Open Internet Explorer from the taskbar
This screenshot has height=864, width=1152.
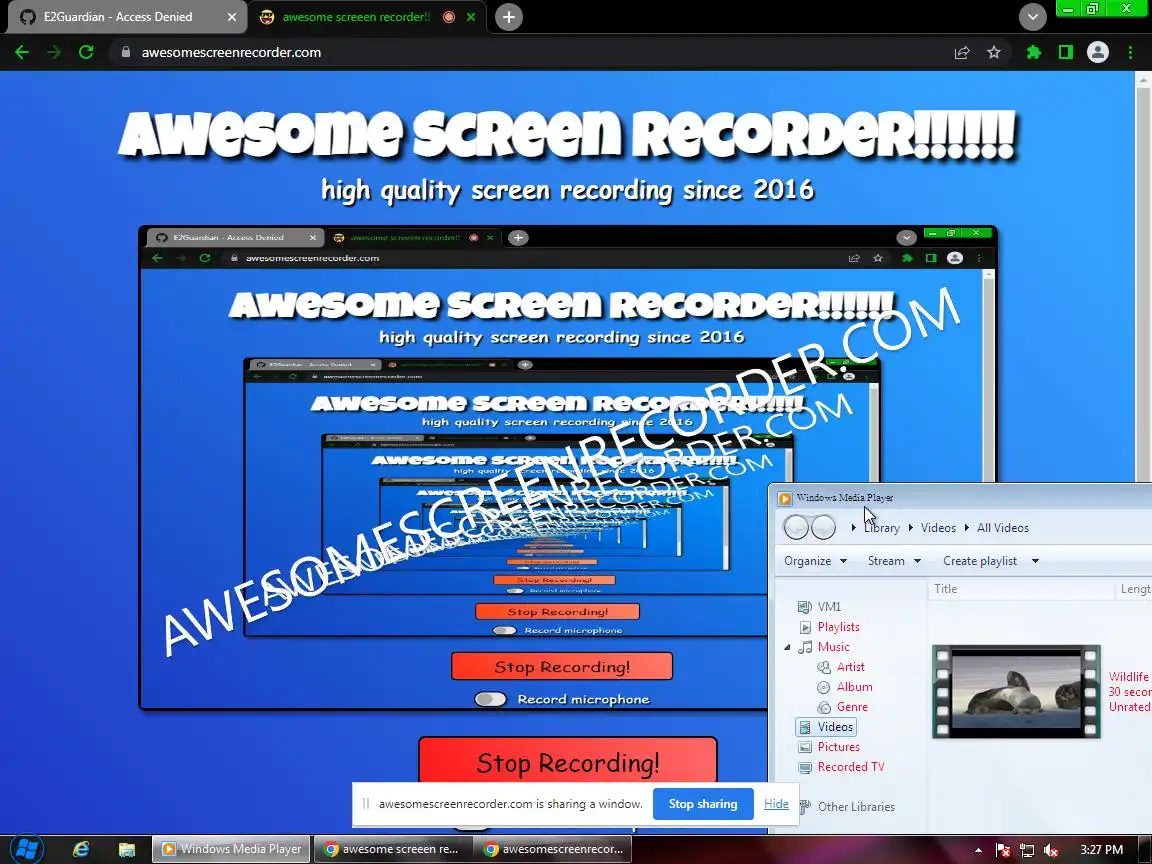80,849
